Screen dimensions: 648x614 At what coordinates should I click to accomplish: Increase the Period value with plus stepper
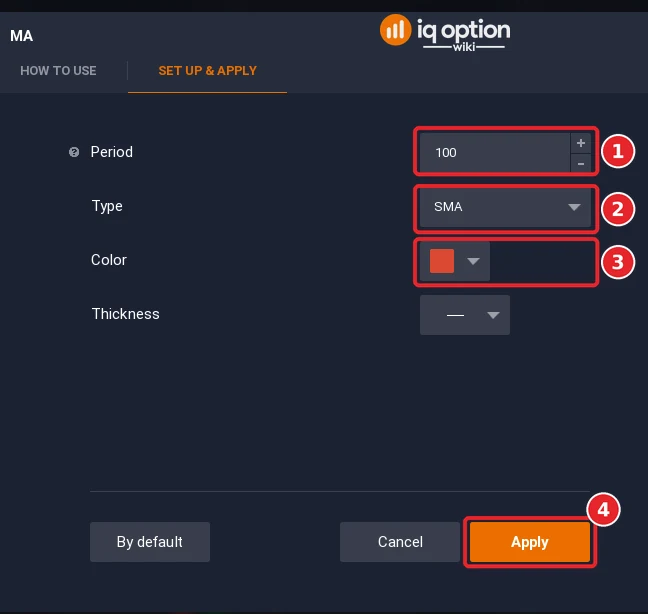[x=581, y=143]
